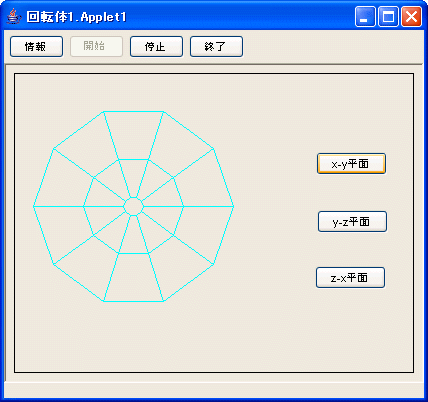Quit using the 終了 button
The width and height of the screenshot is (428, 402).
coord(216,47)
